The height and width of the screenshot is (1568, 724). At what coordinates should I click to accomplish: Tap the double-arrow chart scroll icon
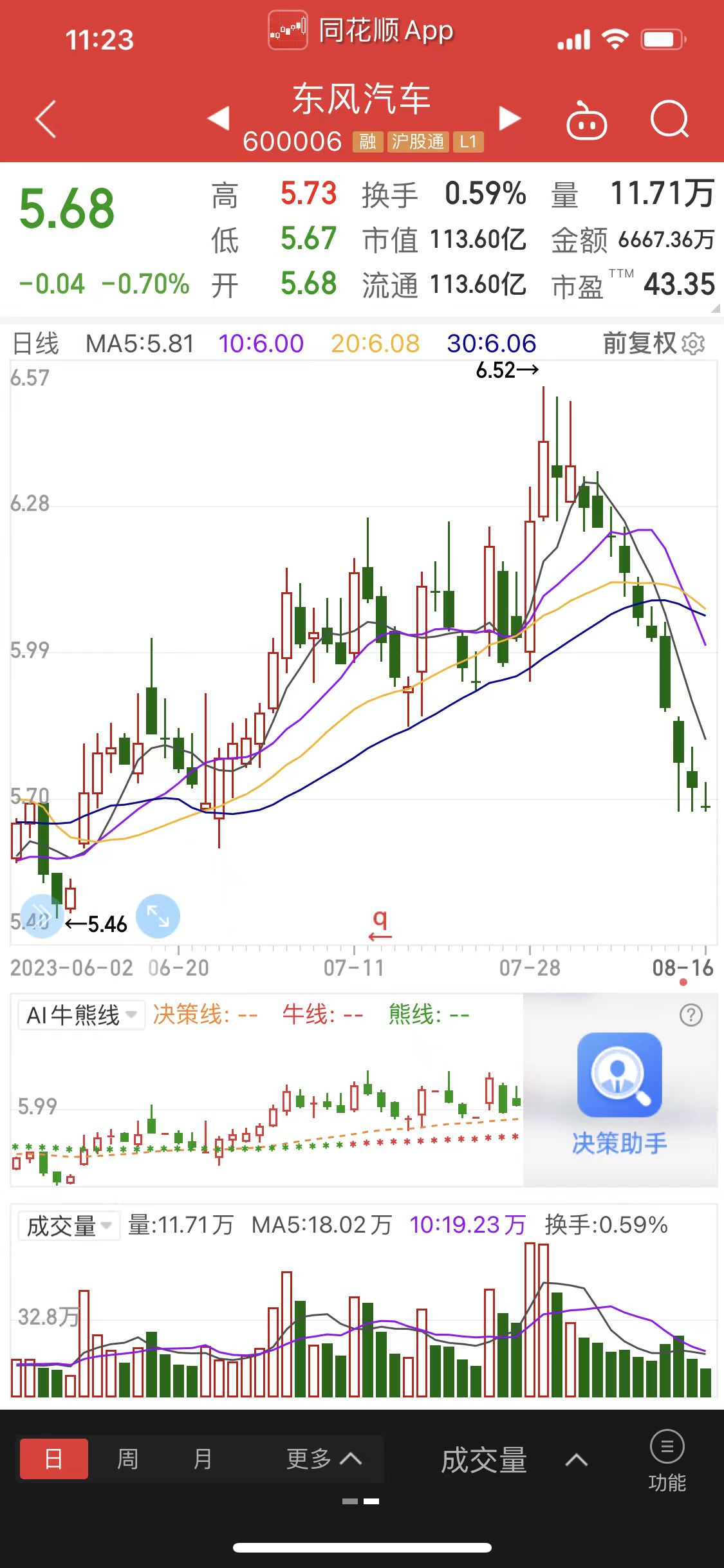(x=41, y=917)
